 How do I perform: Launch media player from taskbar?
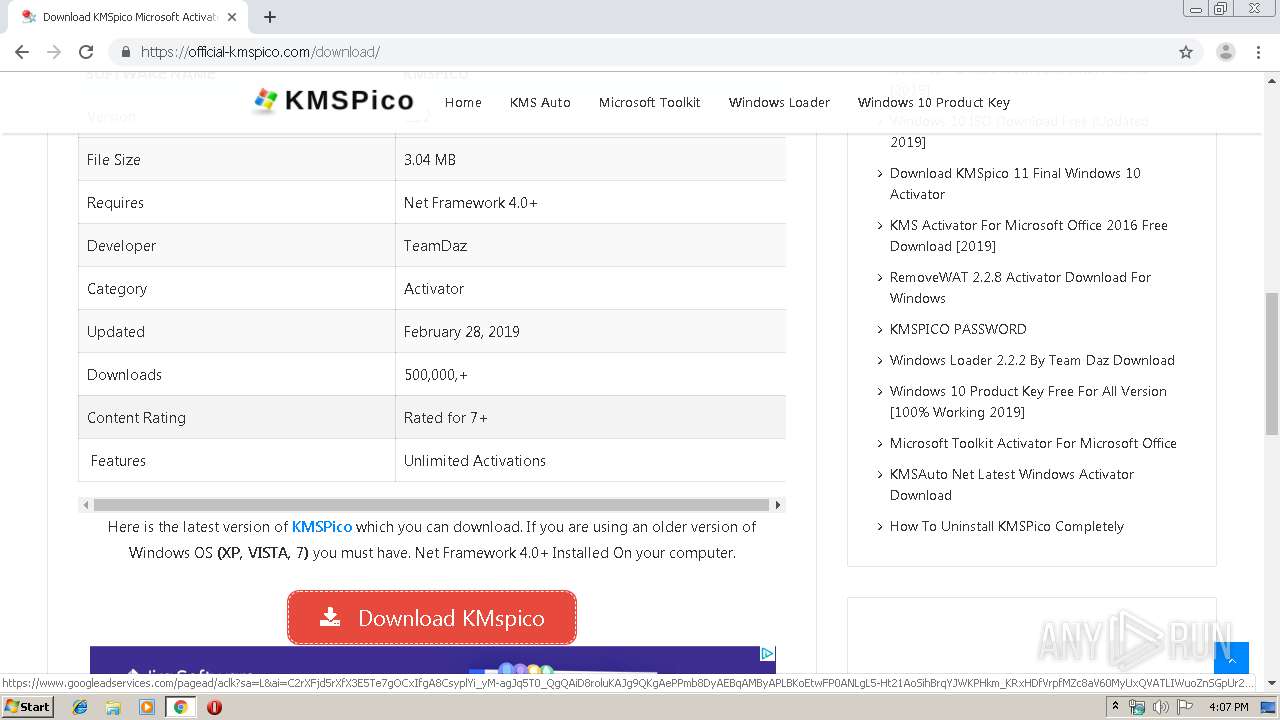(x=147, y=707)
